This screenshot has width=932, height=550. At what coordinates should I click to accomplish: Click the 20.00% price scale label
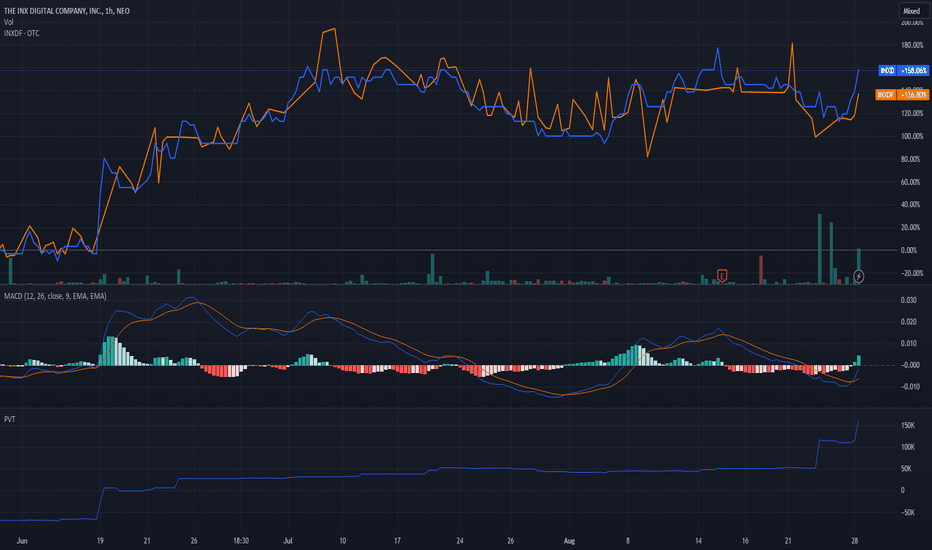(911, 227)
